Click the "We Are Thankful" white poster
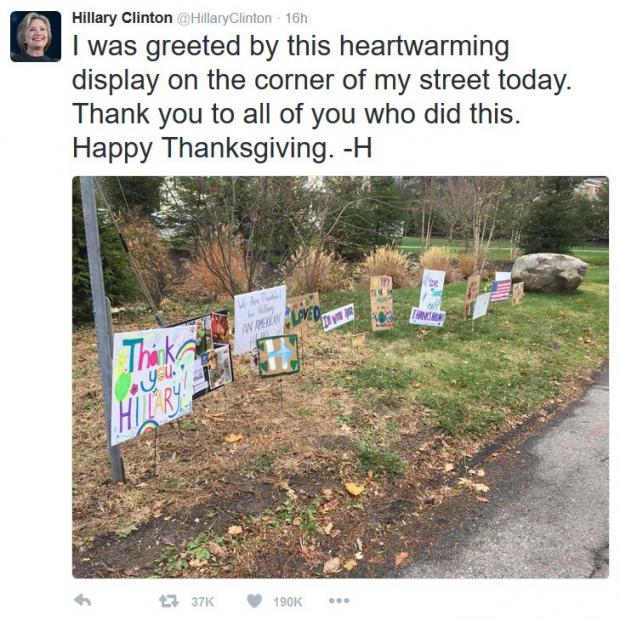 click(259, 318)
